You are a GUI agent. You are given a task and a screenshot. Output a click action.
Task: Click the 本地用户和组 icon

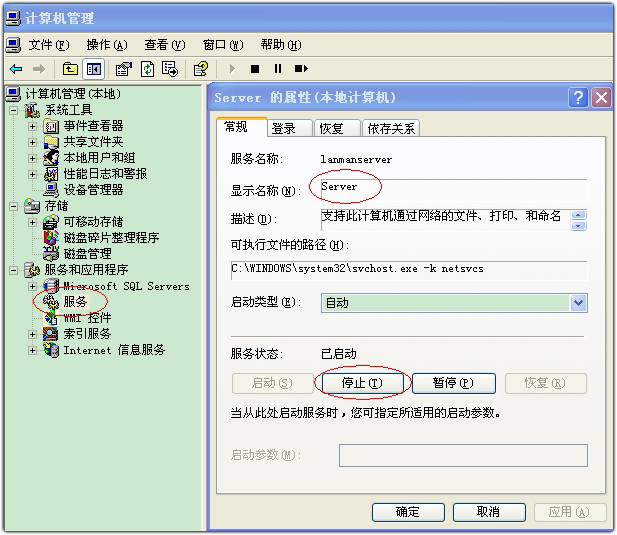point(51,158)
